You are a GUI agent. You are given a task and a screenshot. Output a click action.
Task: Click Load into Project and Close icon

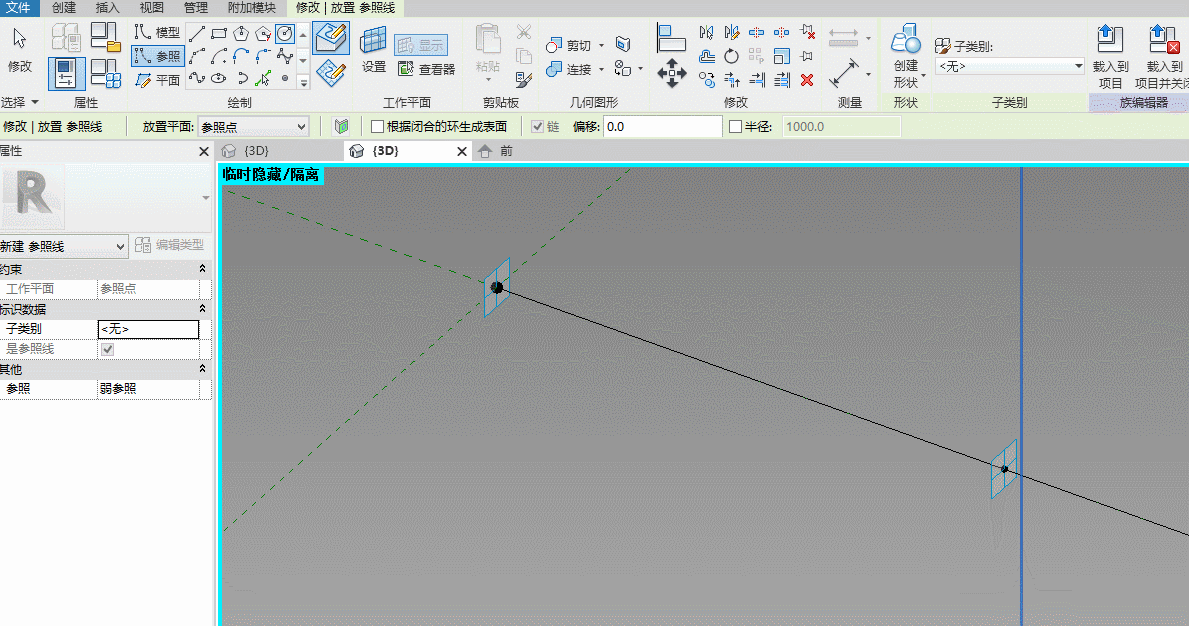coord(1161,57)
